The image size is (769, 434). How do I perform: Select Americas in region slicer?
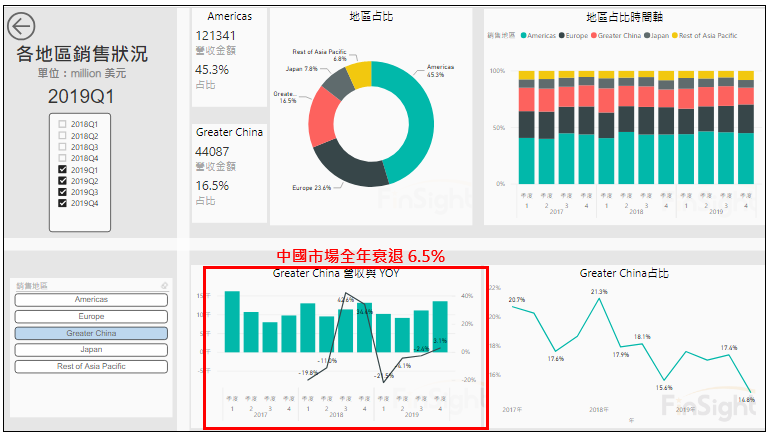coord(91,299)
